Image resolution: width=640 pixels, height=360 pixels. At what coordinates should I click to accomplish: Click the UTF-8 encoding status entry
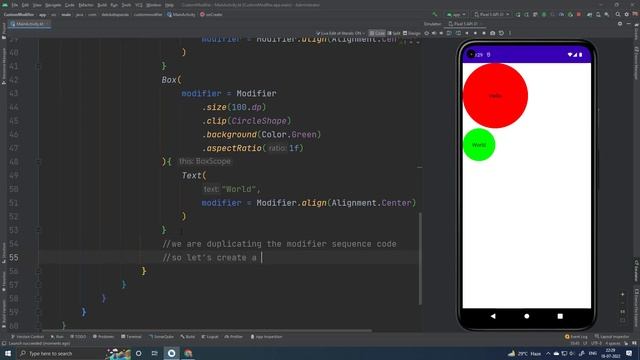click(596, 343)
